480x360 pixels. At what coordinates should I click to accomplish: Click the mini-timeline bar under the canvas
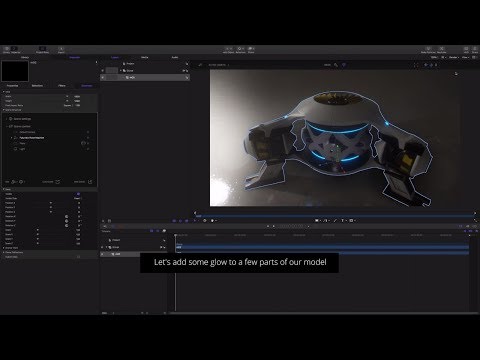335,216
